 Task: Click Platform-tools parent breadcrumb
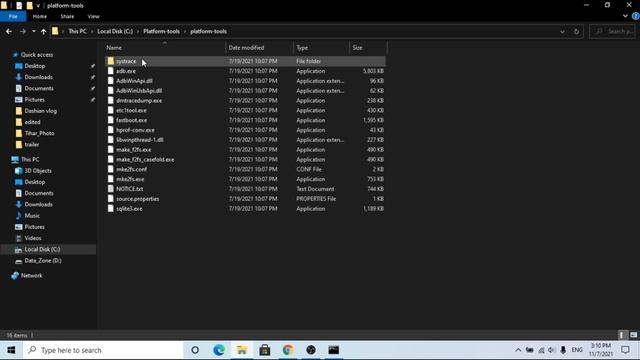(x=161, y=31)
